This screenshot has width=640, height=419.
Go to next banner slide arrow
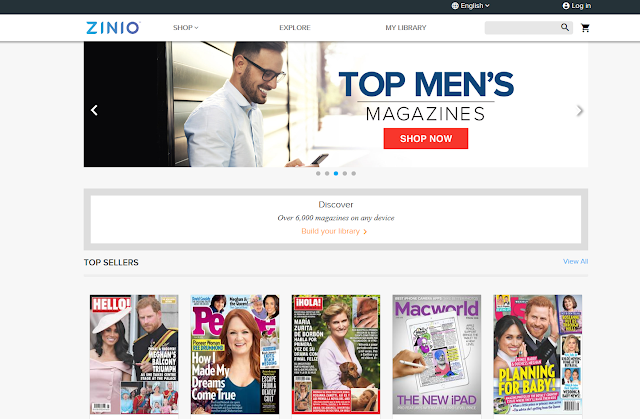(579, 111)
